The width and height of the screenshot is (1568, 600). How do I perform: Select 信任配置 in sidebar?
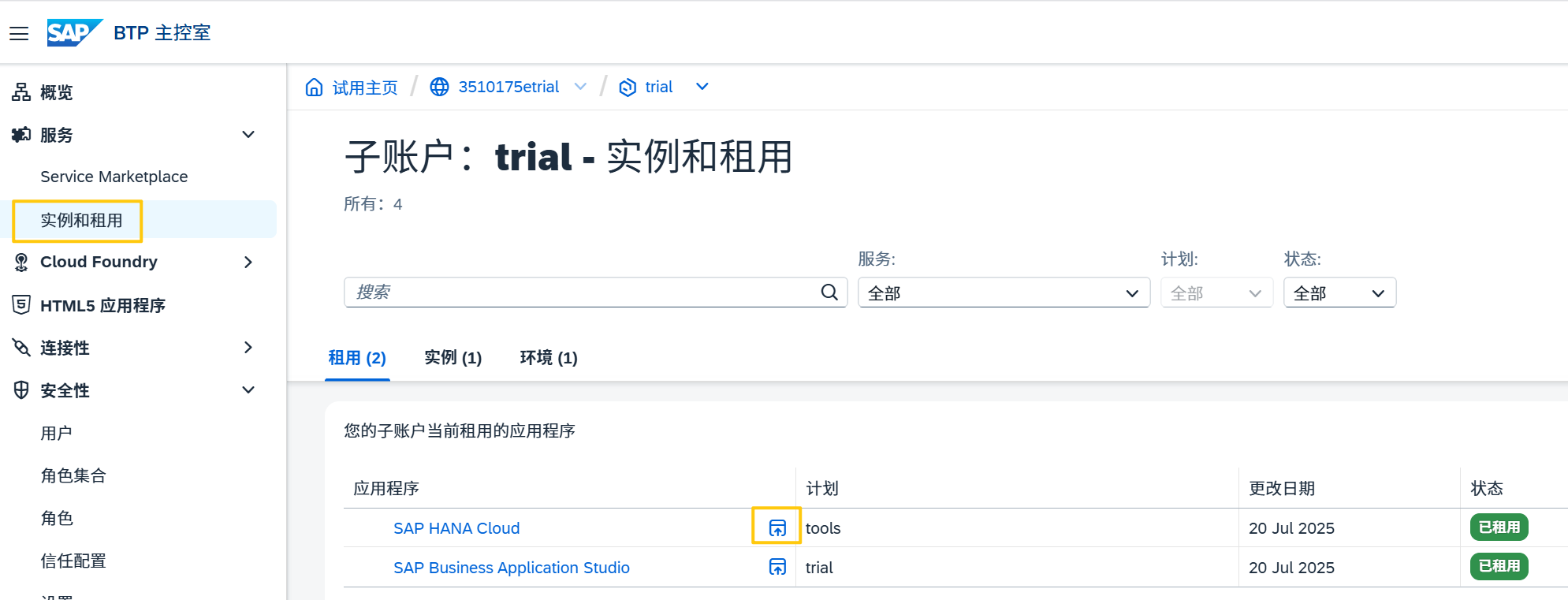(73, 561)
